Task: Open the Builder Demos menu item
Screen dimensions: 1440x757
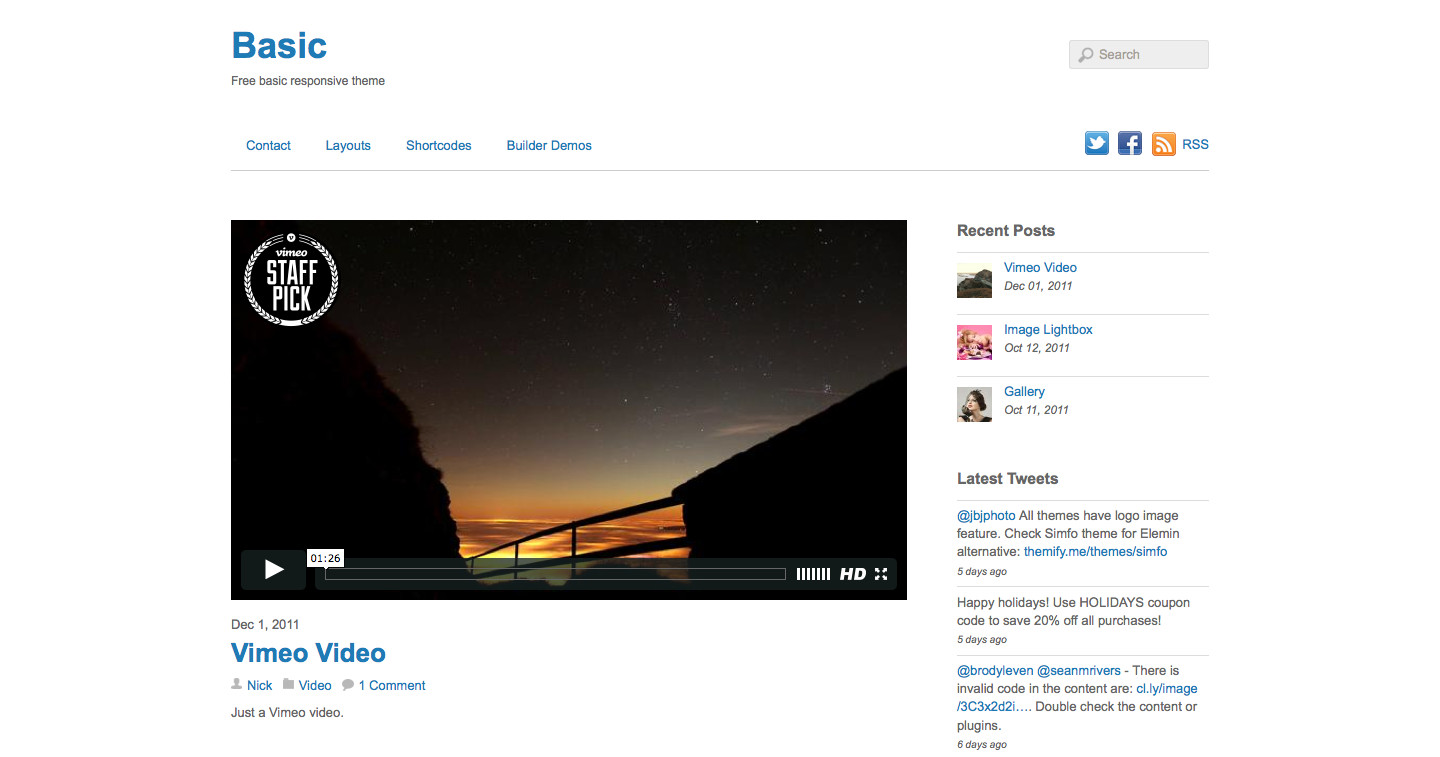Action: pyautogui.click(x=549, y=146)
